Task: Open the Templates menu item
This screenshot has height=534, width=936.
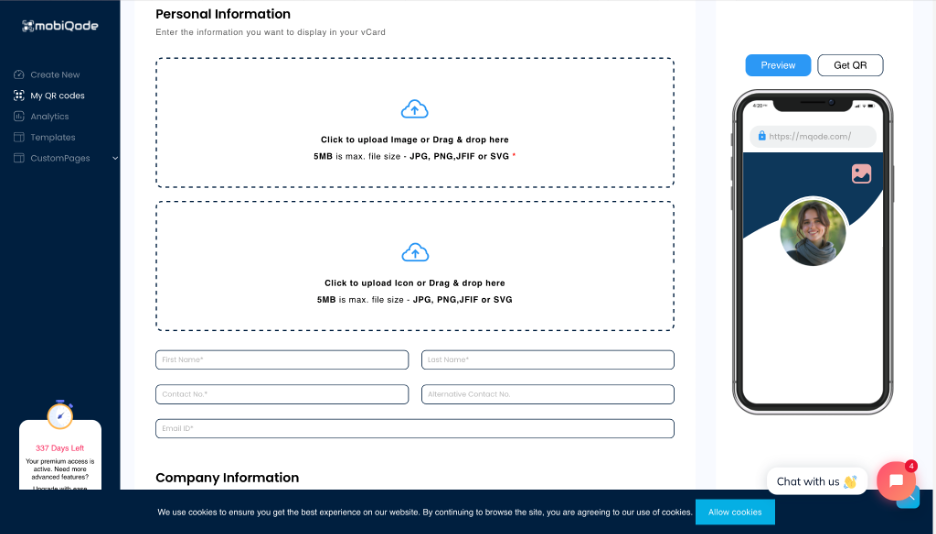Action: 53,138
